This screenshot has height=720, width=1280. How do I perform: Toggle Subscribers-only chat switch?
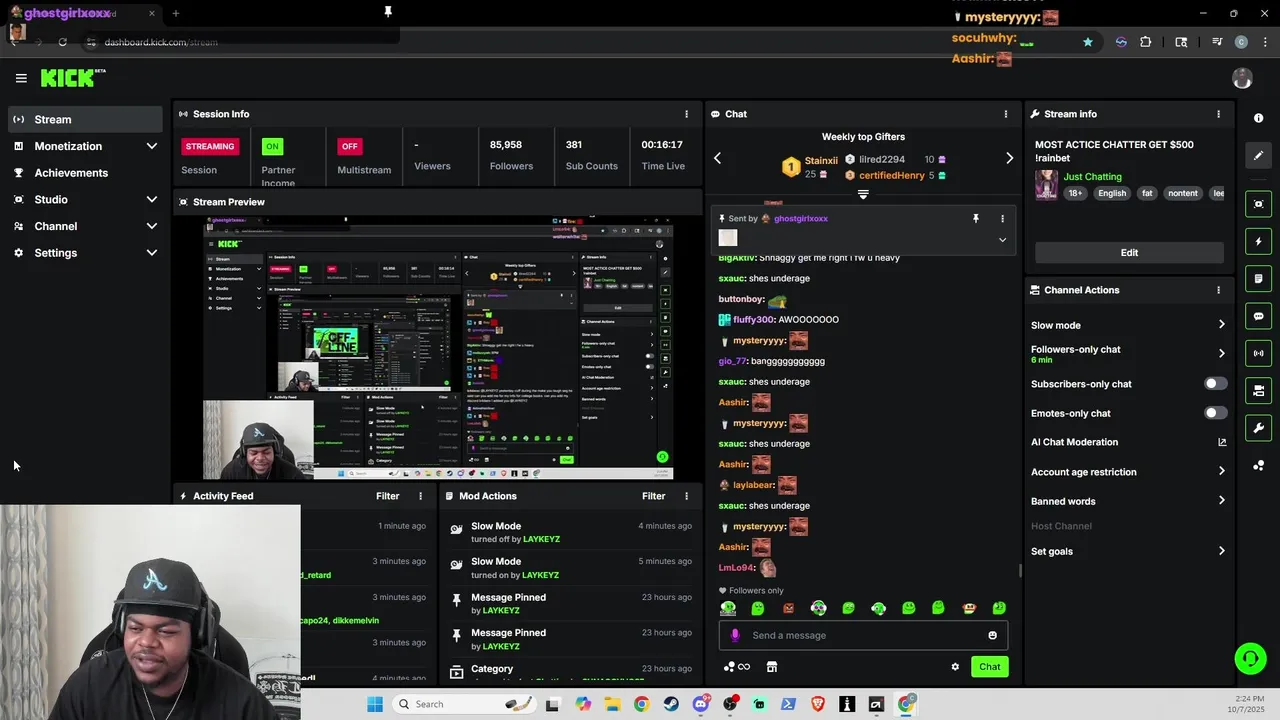click(1215, 384)
